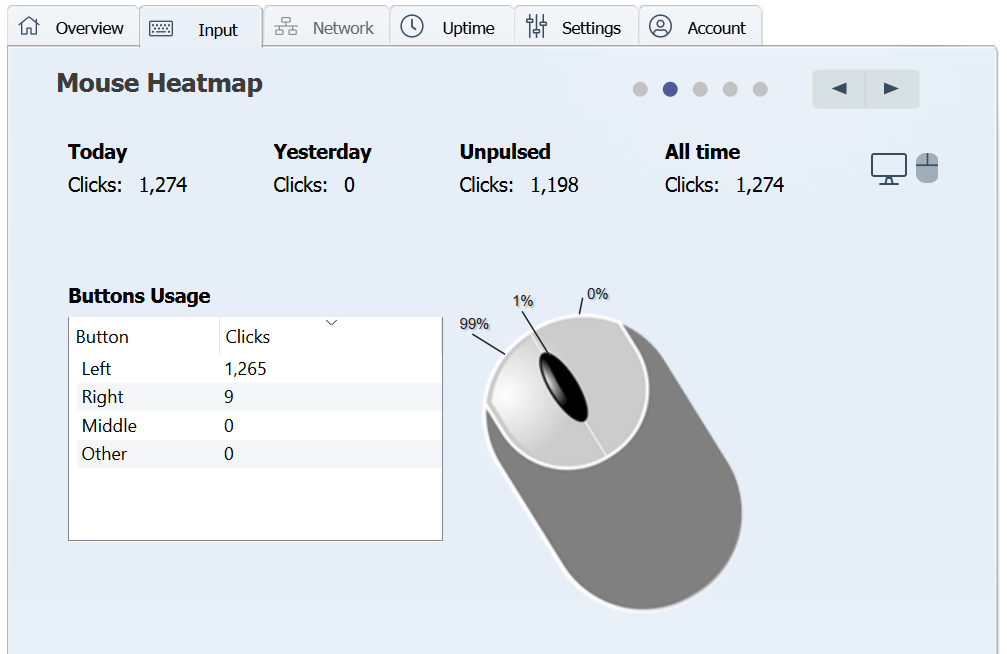This screenshot has width=1007, height=654.
Task: Open the Overview tab
Action: 73,27
